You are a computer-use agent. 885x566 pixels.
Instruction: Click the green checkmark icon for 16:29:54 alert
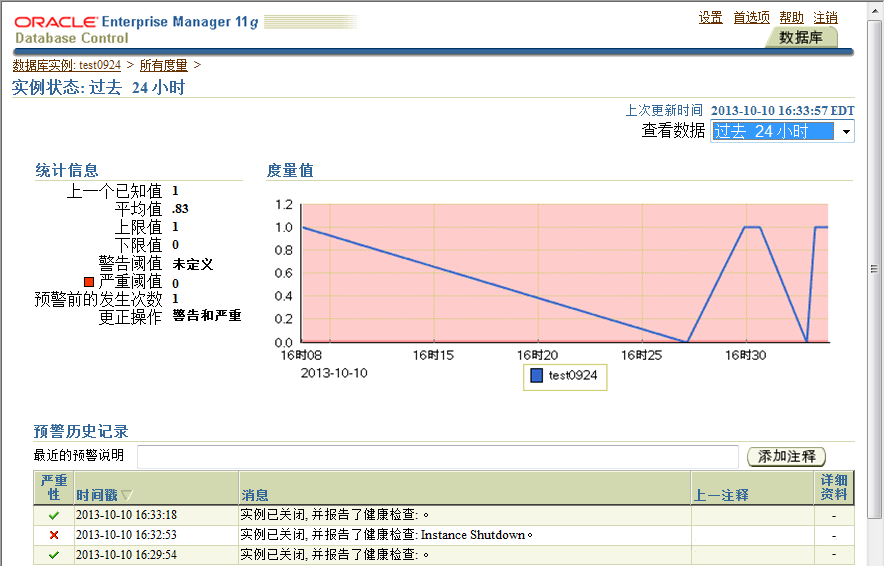pos(54,555)
